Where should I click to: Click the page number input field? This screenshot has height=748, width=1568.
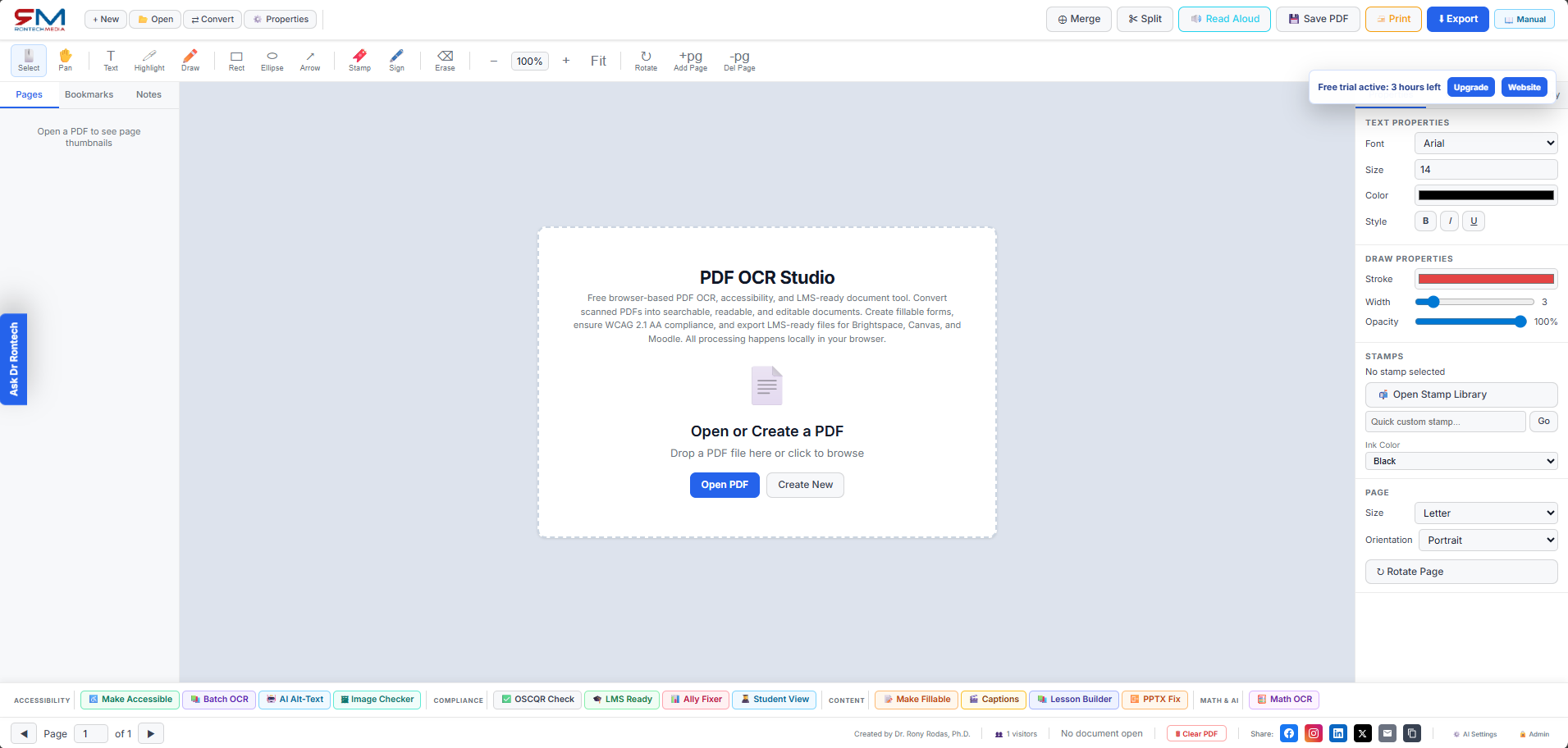click(91, 733)
